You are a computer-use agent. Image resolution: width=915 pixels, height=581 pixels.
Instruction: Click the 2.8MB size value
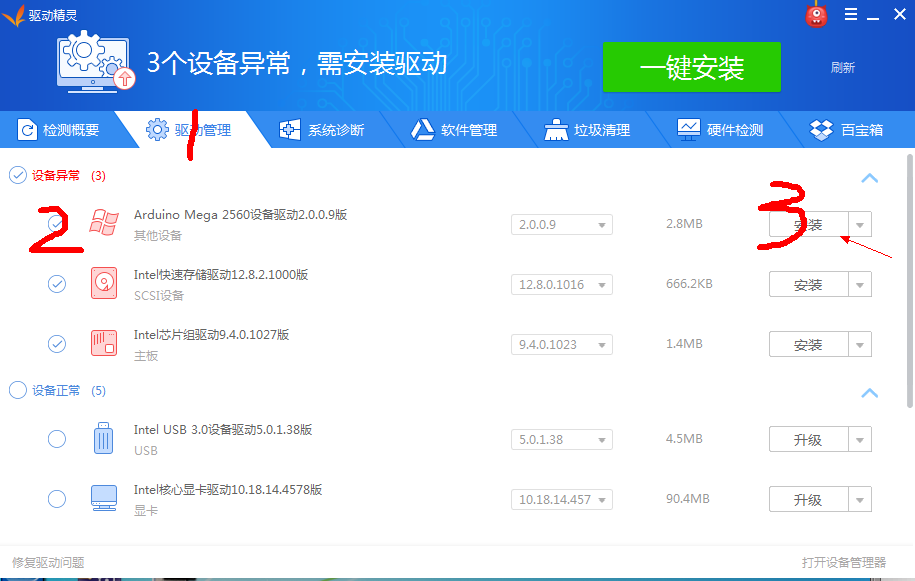684,224
